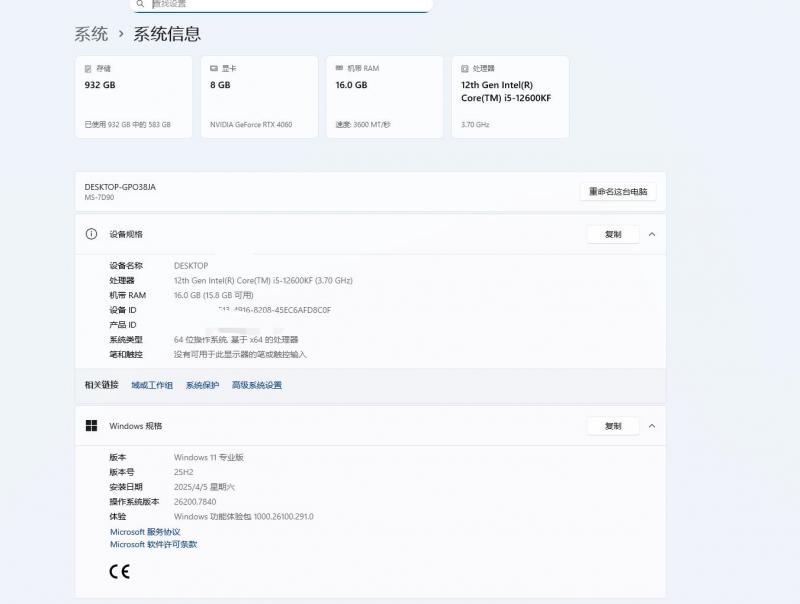This screenshot has height=604, width=800.
Task: Click the graphics card (显卡) icon
Action: click(x=214, y=69)
